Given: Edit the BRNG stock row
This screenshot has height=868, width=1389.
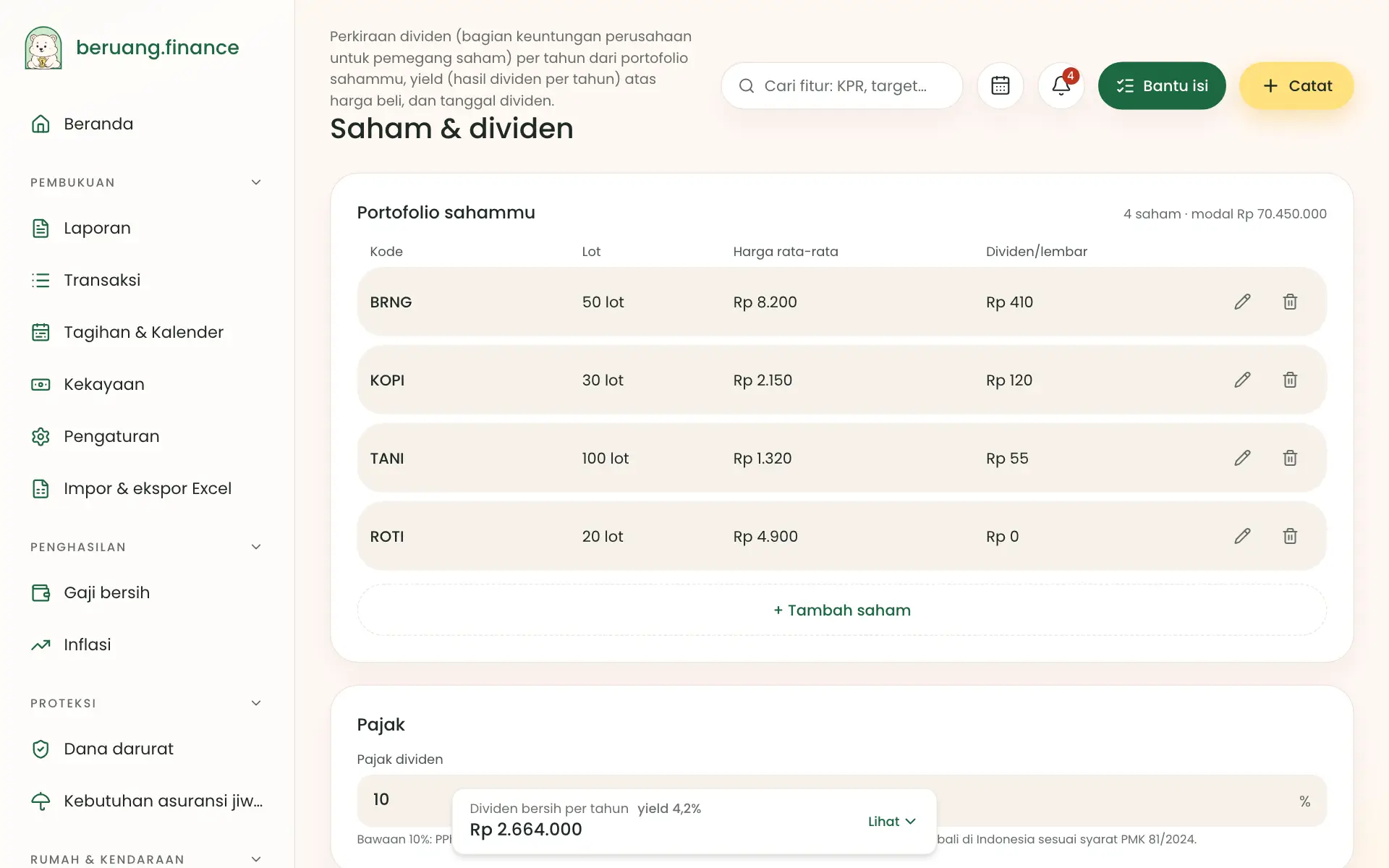Looking at the screenshot, I should [x=1242, y=302].
